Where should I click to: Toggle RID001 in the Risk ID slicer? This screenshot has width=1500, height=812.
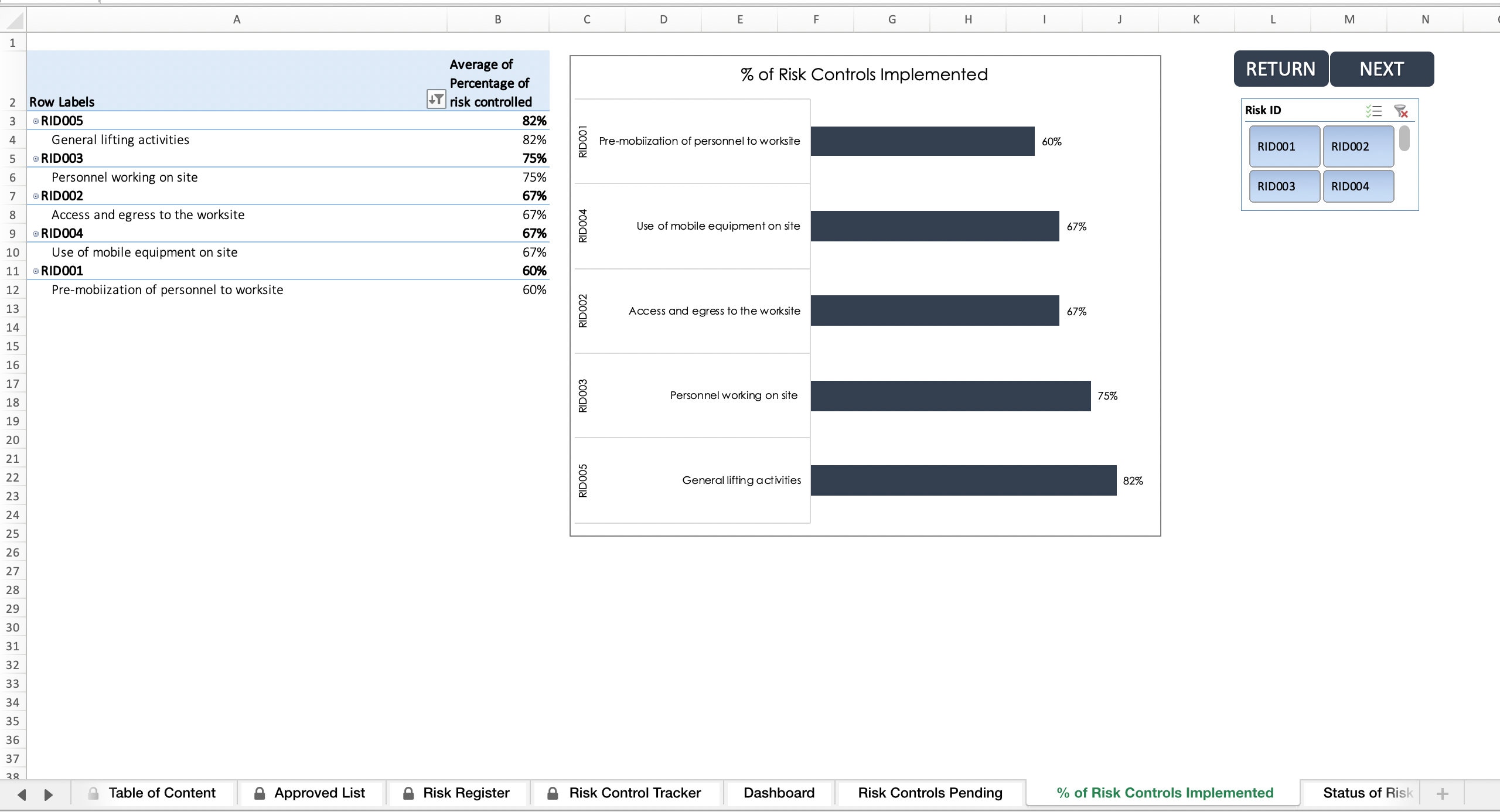[1283, 146]
